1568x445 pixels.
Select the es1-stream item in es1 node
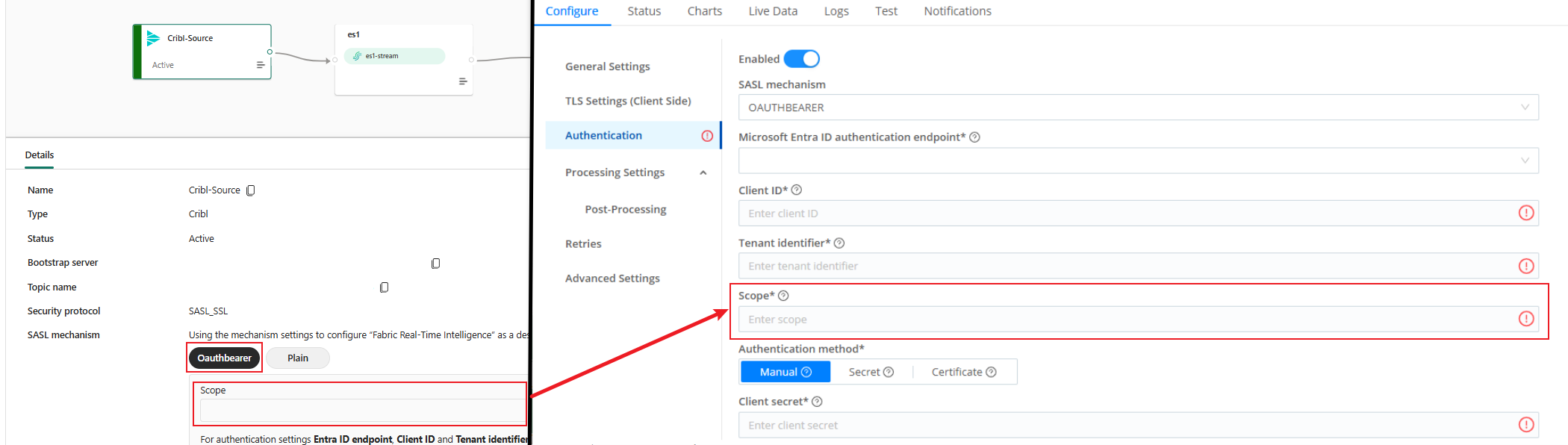394,56
